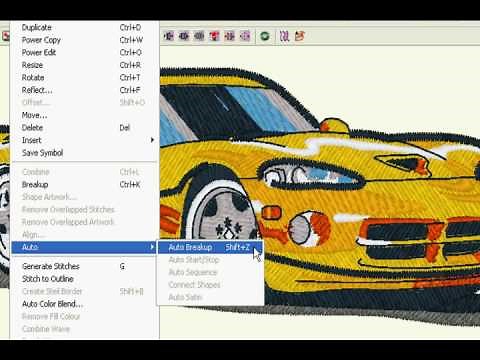Expand the Insert submenu
This screenshot has width=480, height=360.
pyautogui.click(x=84, y=140)
